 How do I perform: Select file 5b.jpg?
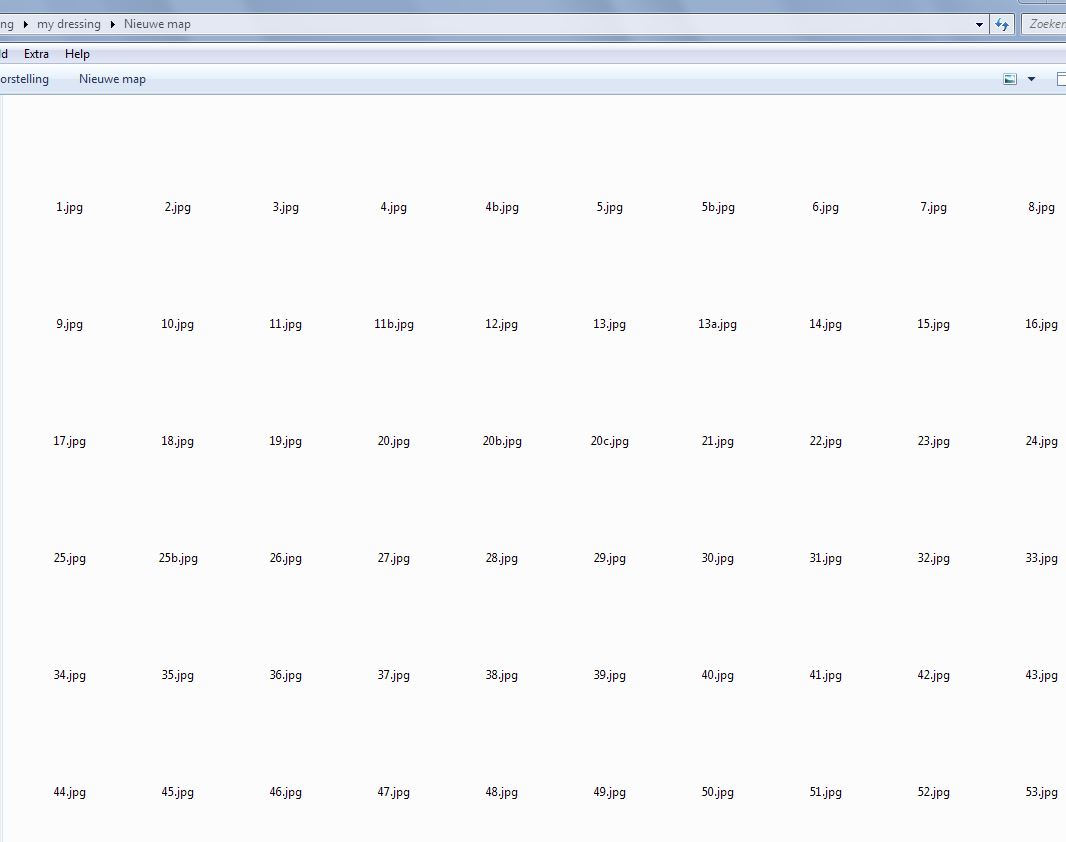pyautogui.click(x=718, y=207)
